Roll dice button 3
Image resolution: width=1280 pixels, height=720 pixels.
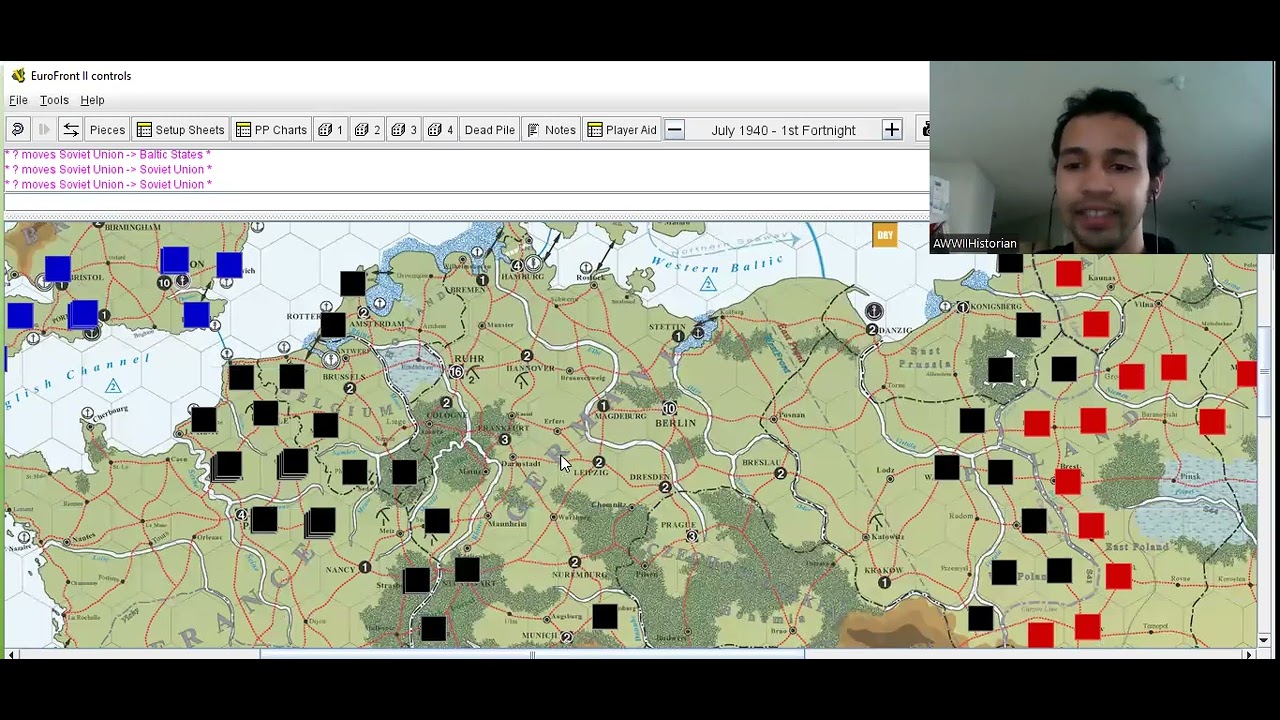[404, 130]
